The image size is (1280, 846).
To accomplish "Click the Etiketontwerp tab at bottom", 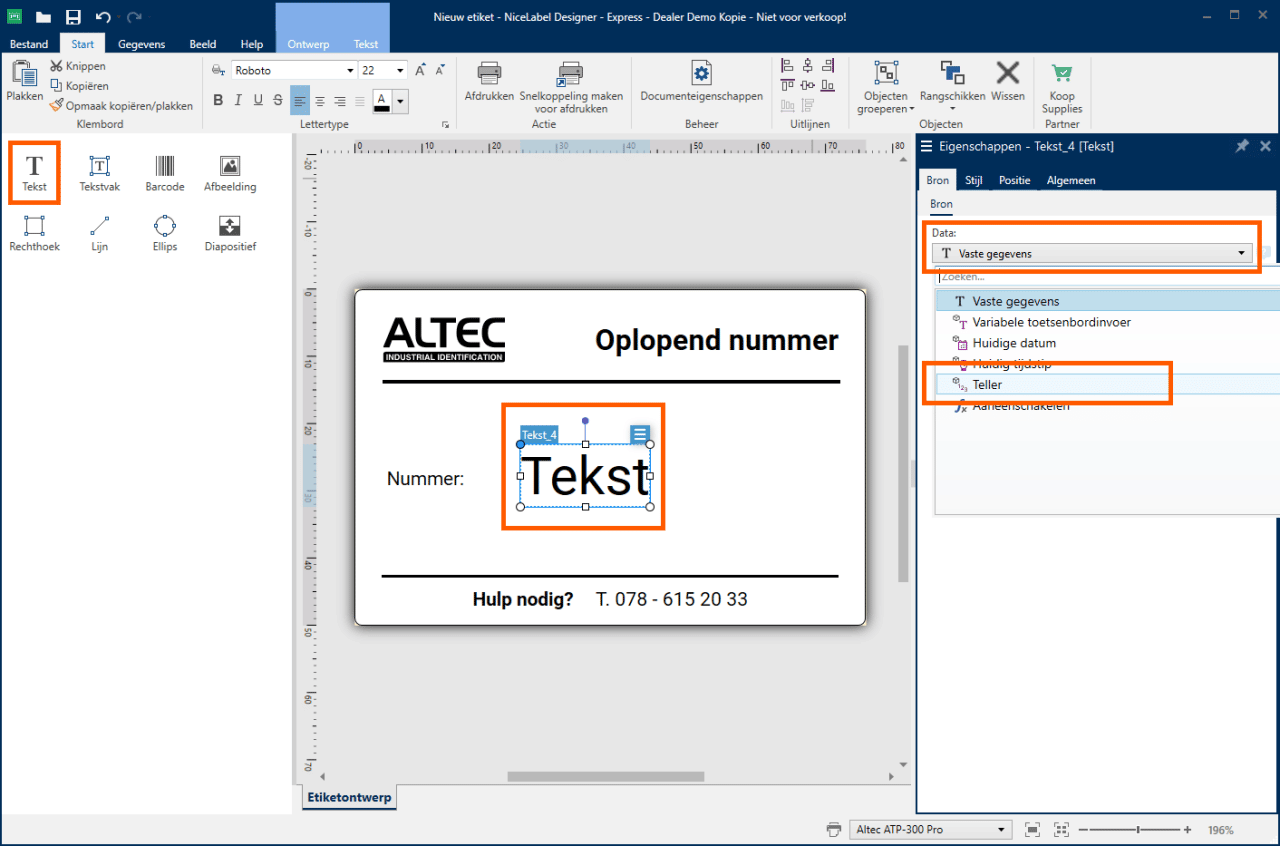I will (x=349, y=797).
